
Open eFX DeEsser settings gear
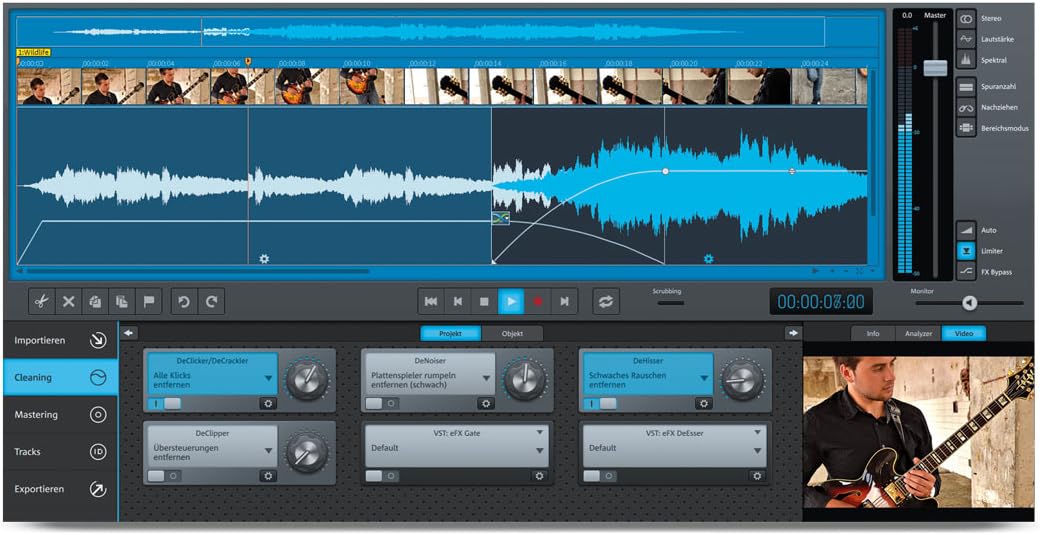(757, 476)
